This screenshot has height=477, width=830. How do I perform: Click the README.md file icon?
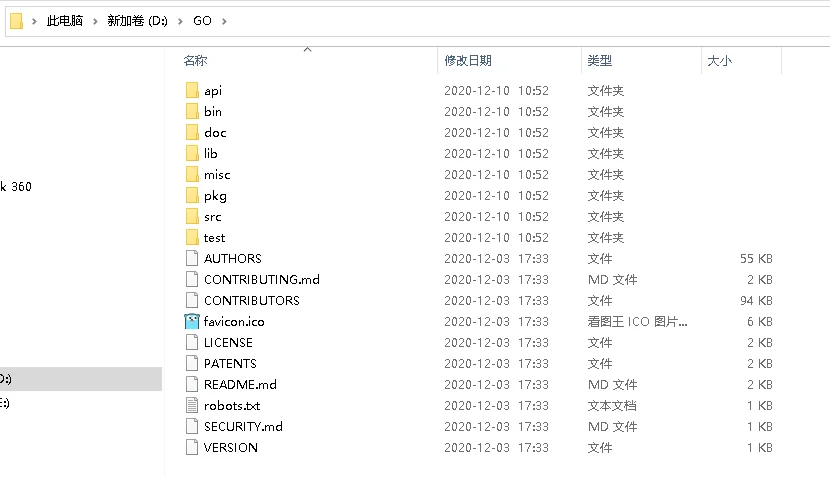point(192,384)
